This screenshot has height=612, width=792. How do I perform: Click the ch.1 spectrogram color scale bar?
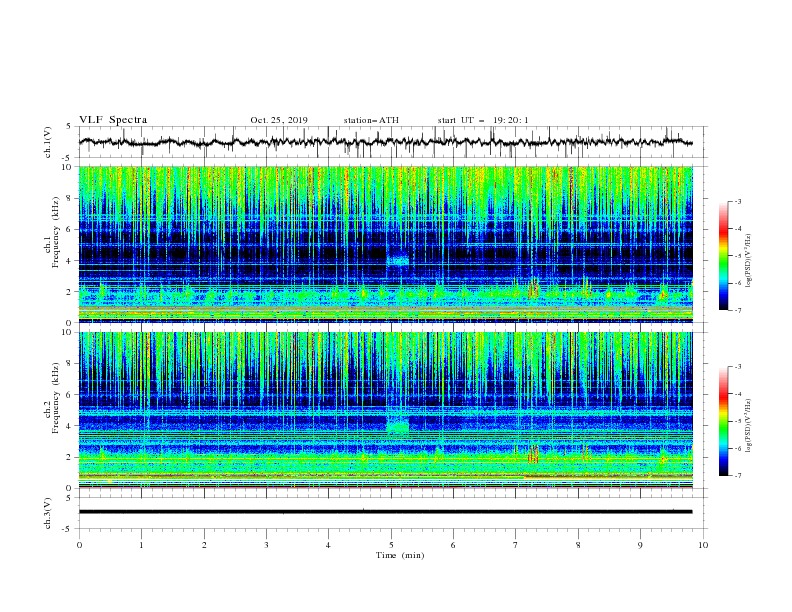(x=723, y=256)
